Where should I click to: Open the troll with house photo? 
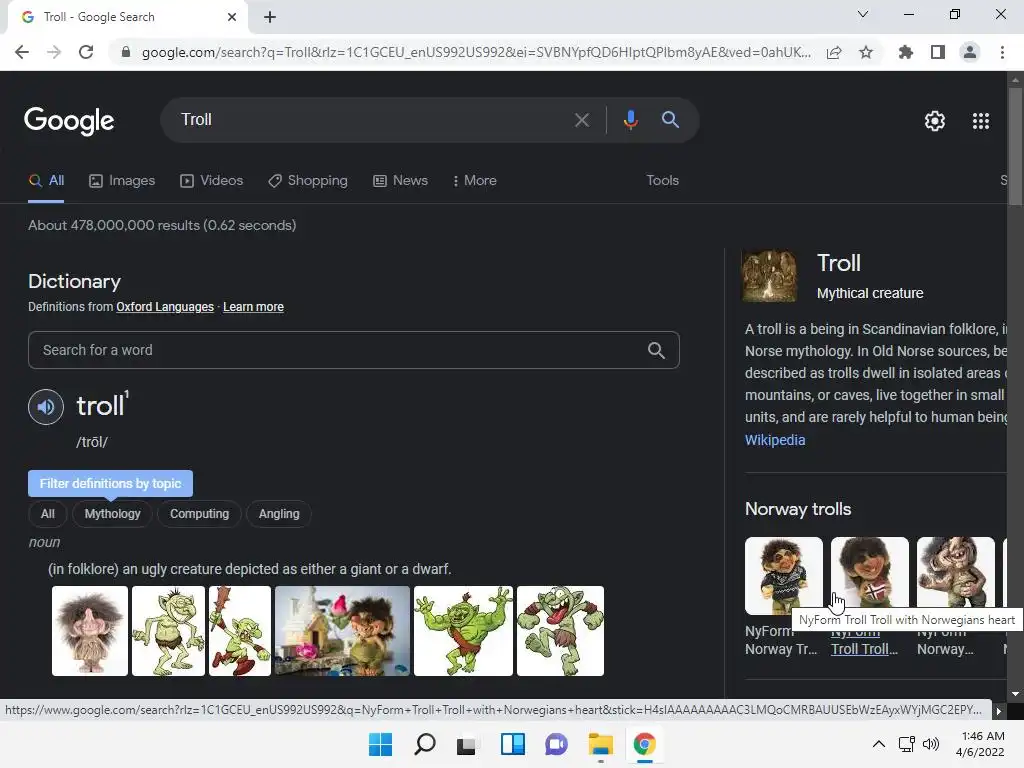342,631
